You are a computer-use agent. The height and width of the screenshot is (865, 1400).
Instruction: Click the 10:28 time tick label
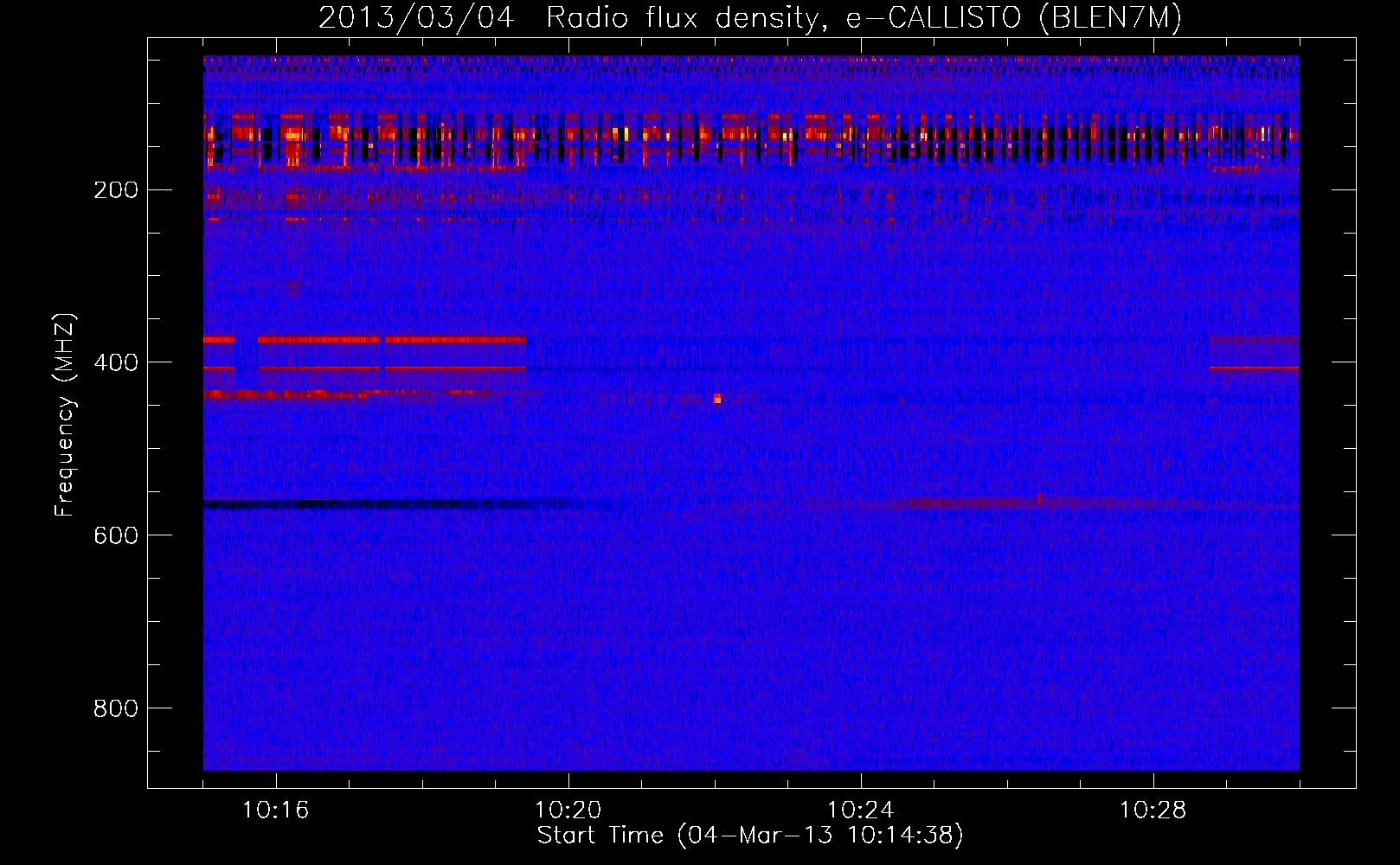coord(1153,811)
